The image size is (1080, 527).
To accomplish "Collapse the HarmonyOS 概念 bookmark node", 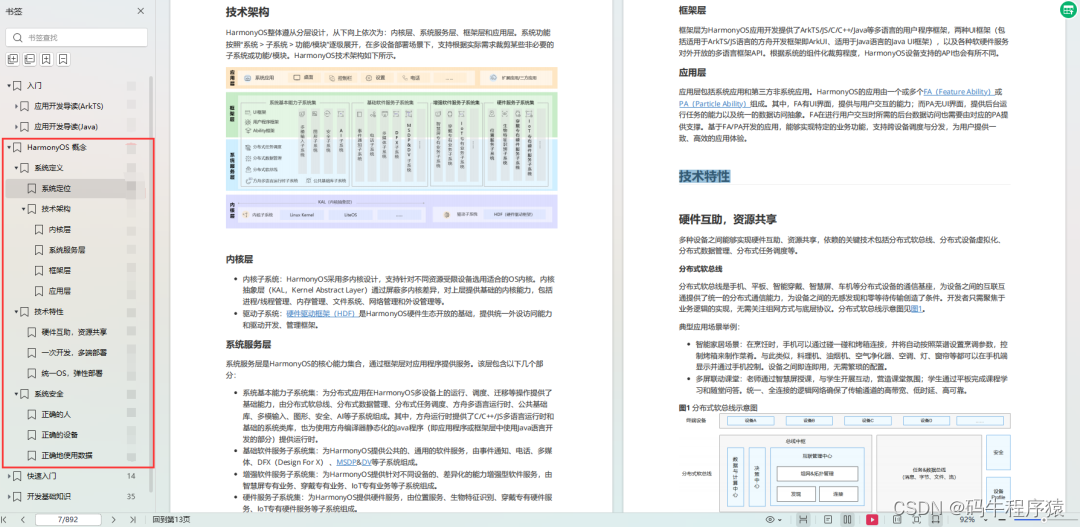I will pyautogui.click(x=10, y=147).
